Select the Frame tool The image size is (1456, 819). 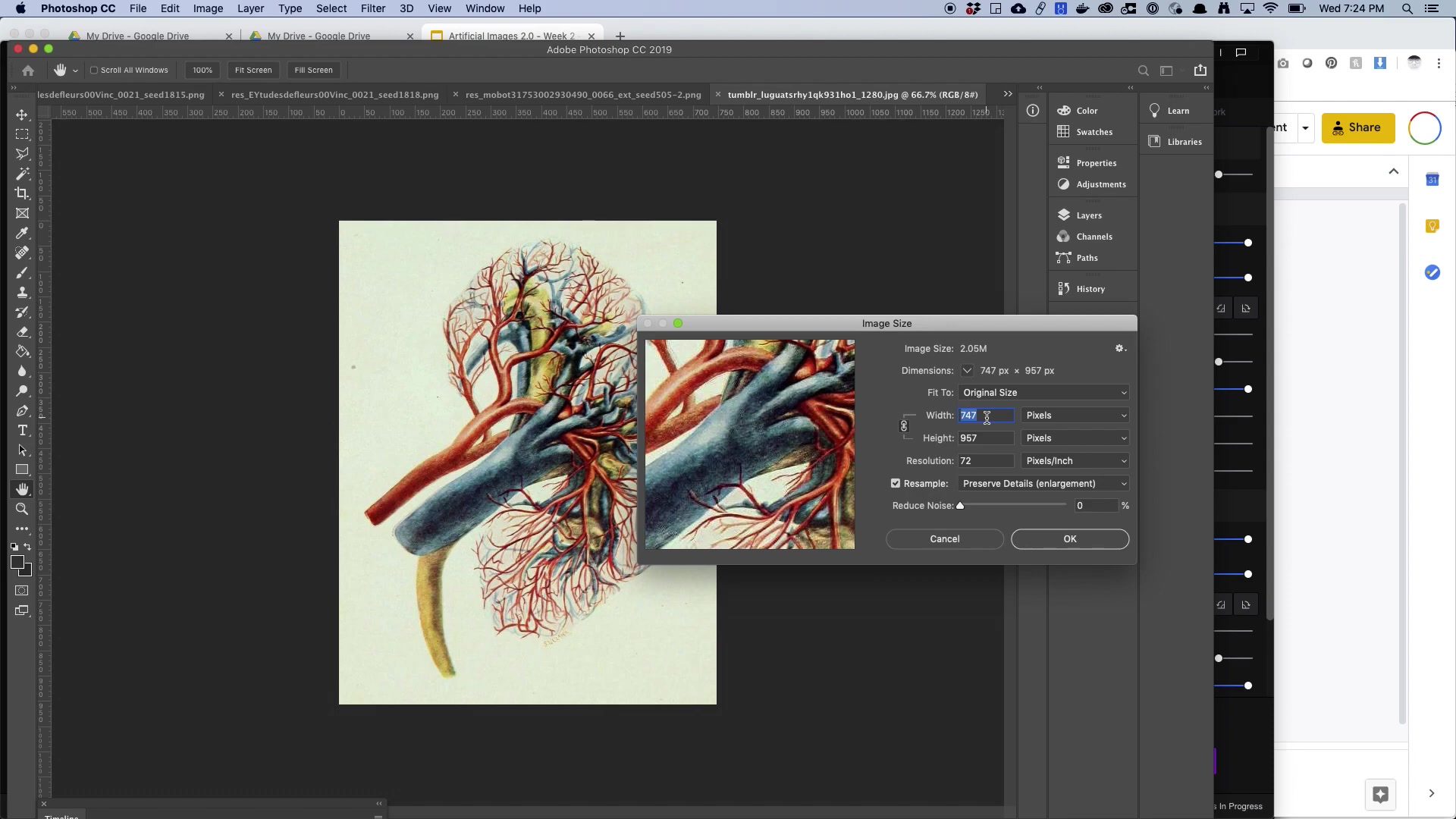coord(22,213)
